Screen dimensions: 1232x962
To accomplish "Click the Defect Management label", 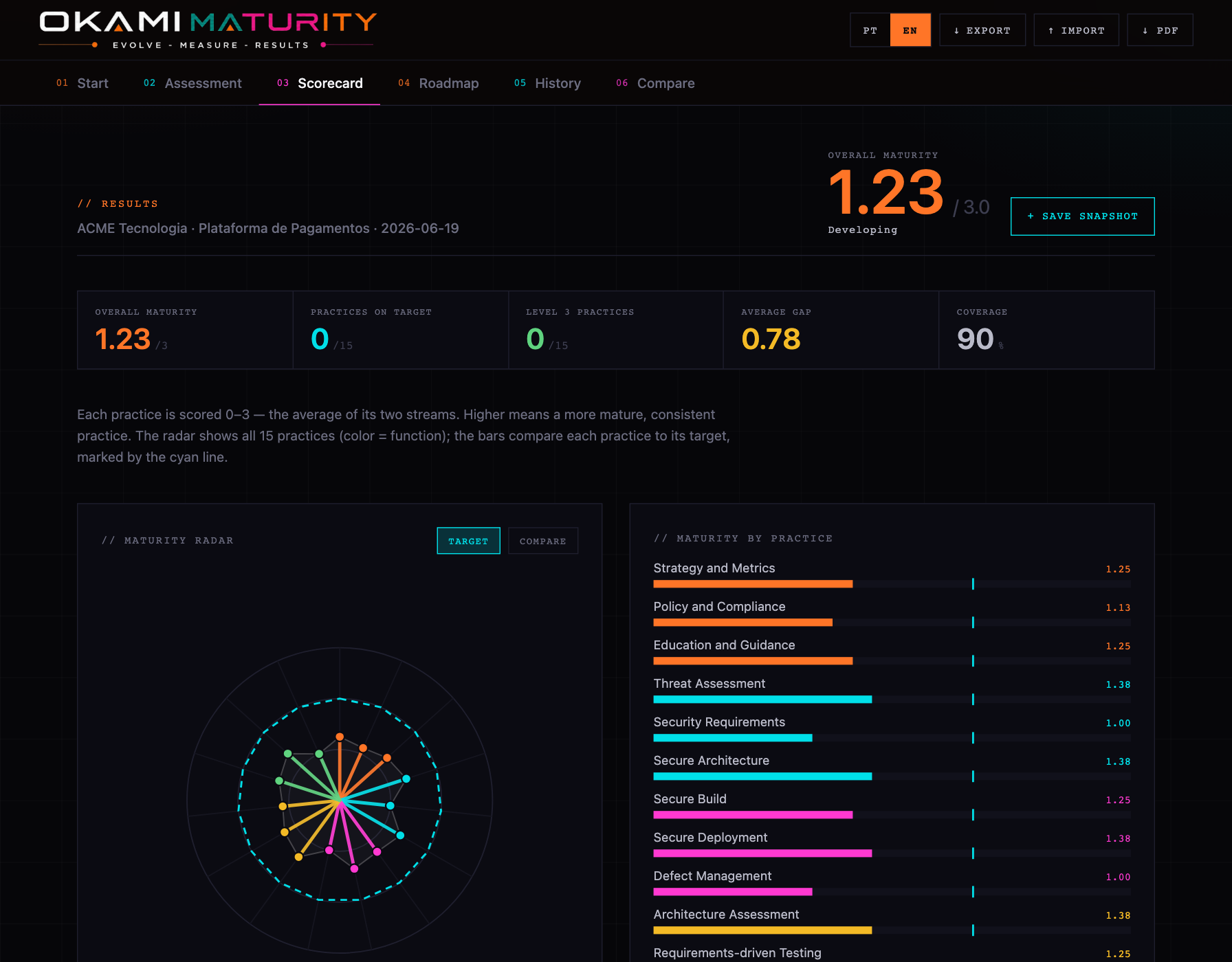I will (x=712, y=876).
